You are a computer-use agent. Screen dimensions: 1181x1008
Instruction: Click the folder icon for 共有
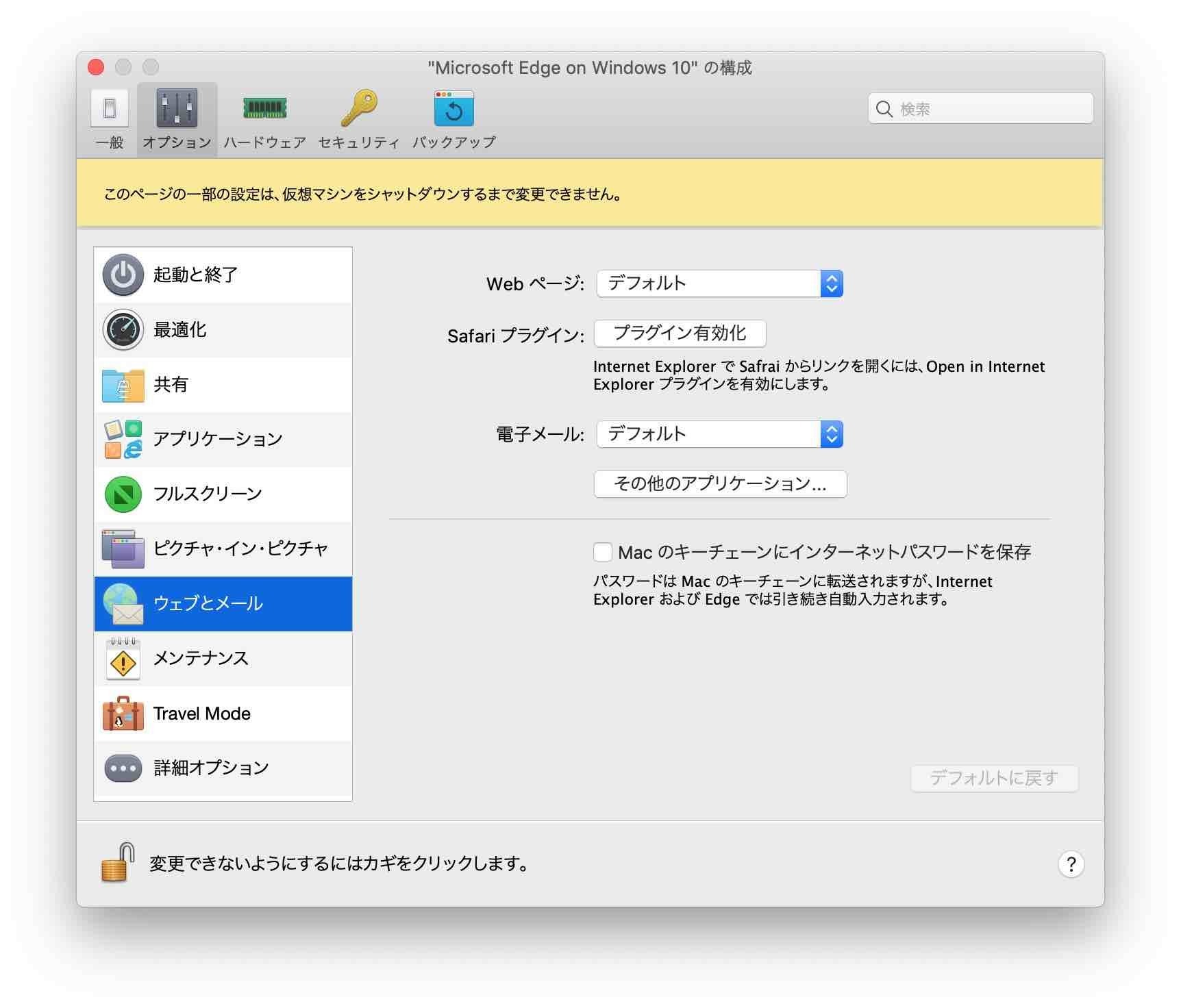coord(123,385)
